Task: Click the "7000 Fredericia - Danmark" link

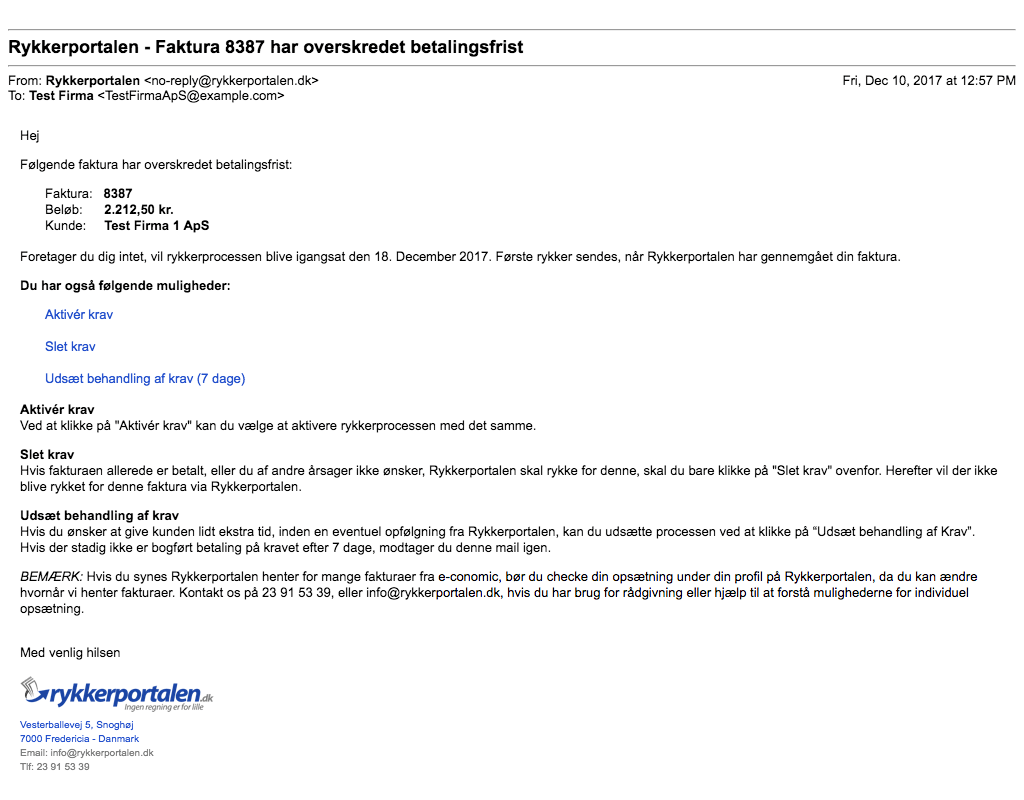Action: [x=79, y=739]
